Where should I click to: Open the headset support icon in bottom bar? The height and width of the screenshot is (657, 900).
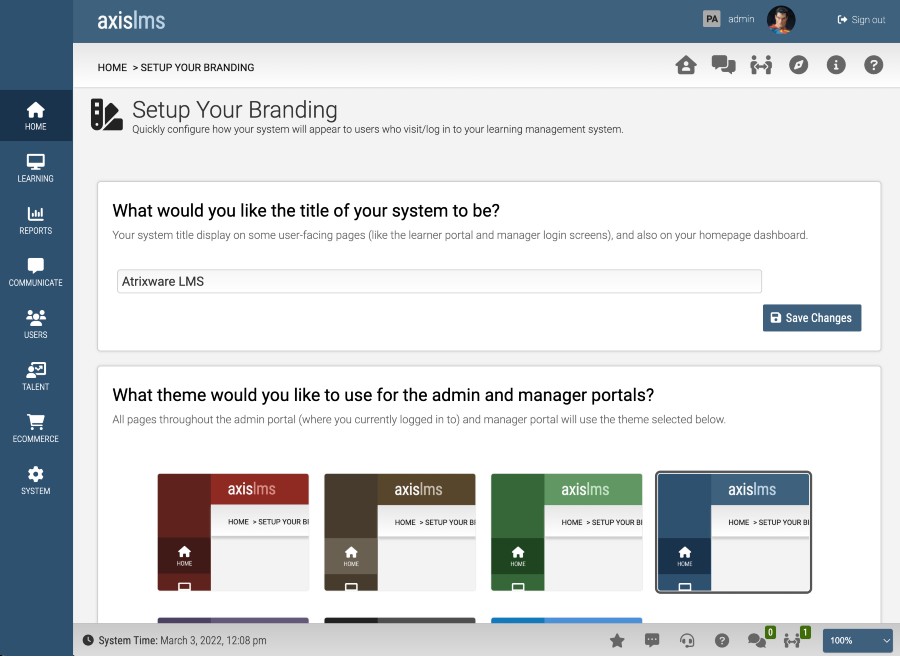[x=687, y=640]
